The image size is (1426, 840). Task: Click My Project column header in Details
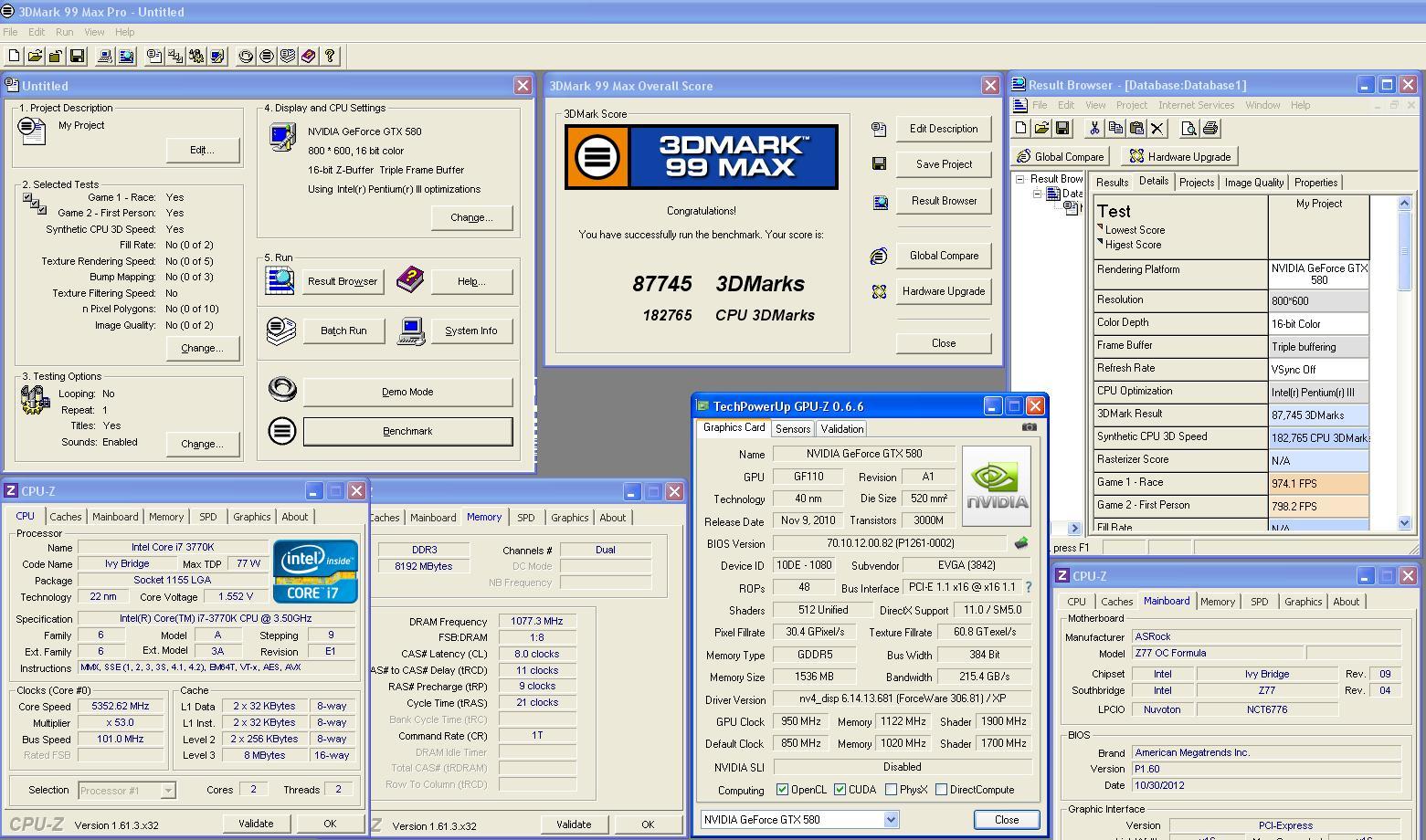click(x=1319, y=226)
